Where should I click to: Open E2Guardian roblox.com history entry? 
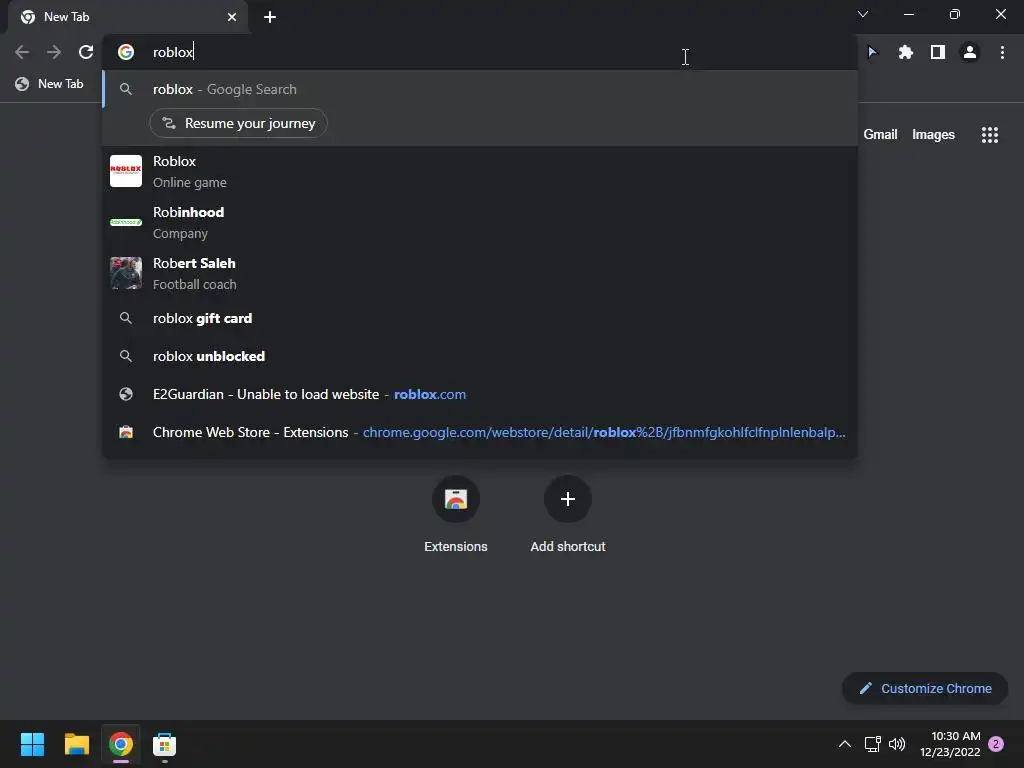click(x=480, y=394)
